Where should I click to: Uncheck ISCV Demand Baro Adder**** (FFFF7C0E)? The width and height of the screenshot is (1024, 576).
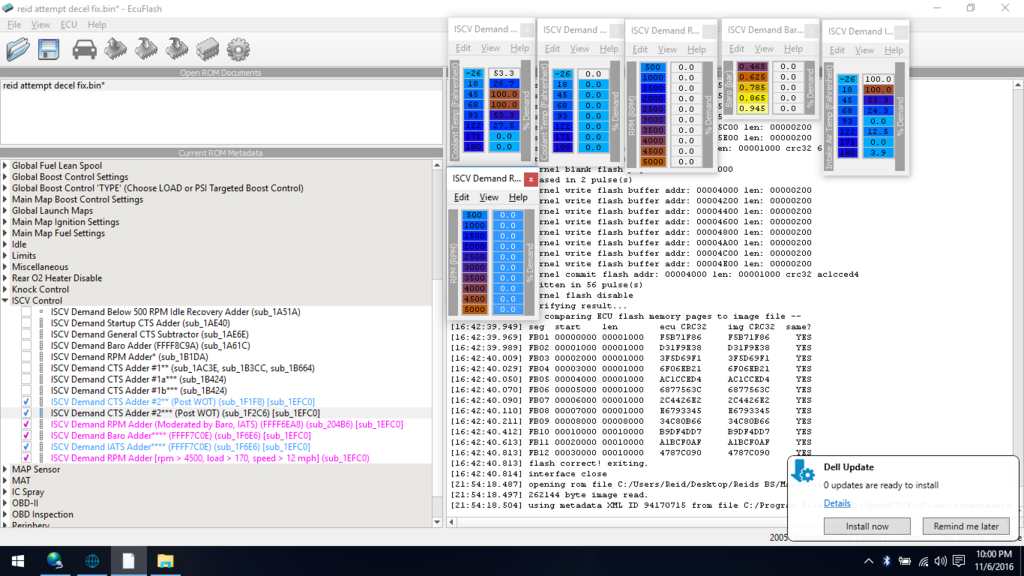point(26,436)
